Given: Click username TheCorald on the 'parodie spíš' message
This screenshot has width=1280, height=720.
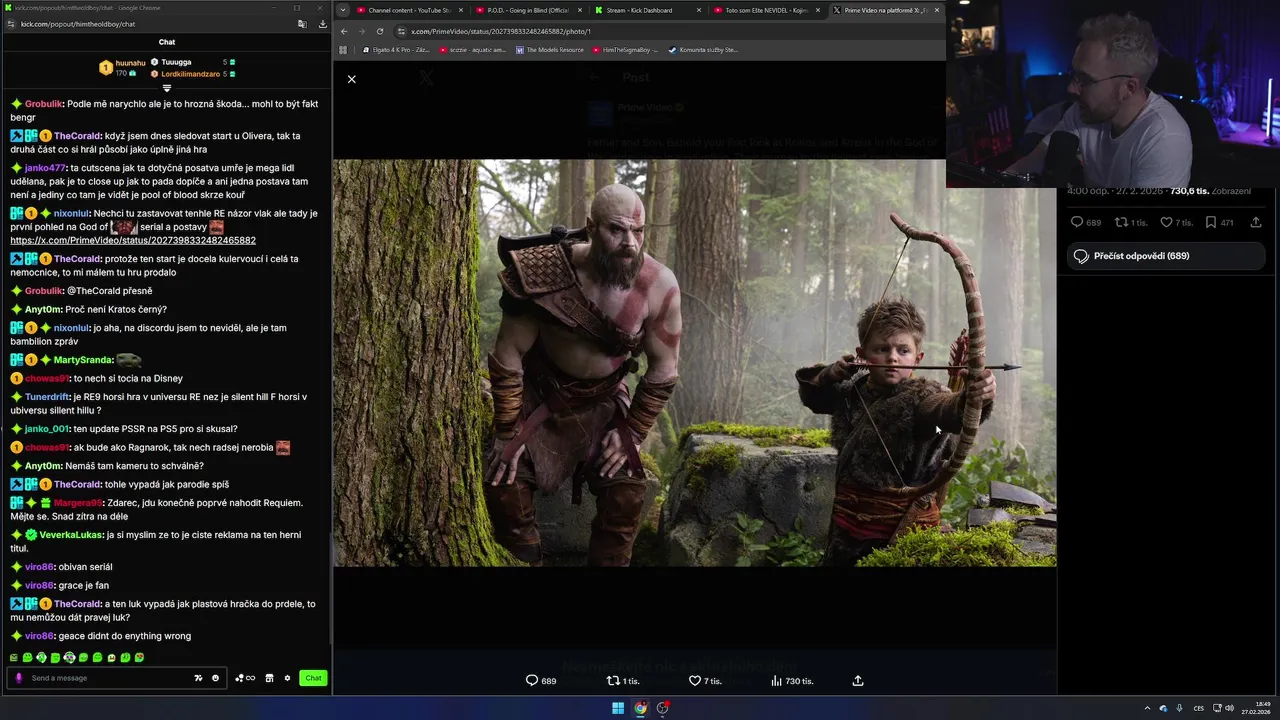Looking at the screenshot, I should (x=77, y=484).
